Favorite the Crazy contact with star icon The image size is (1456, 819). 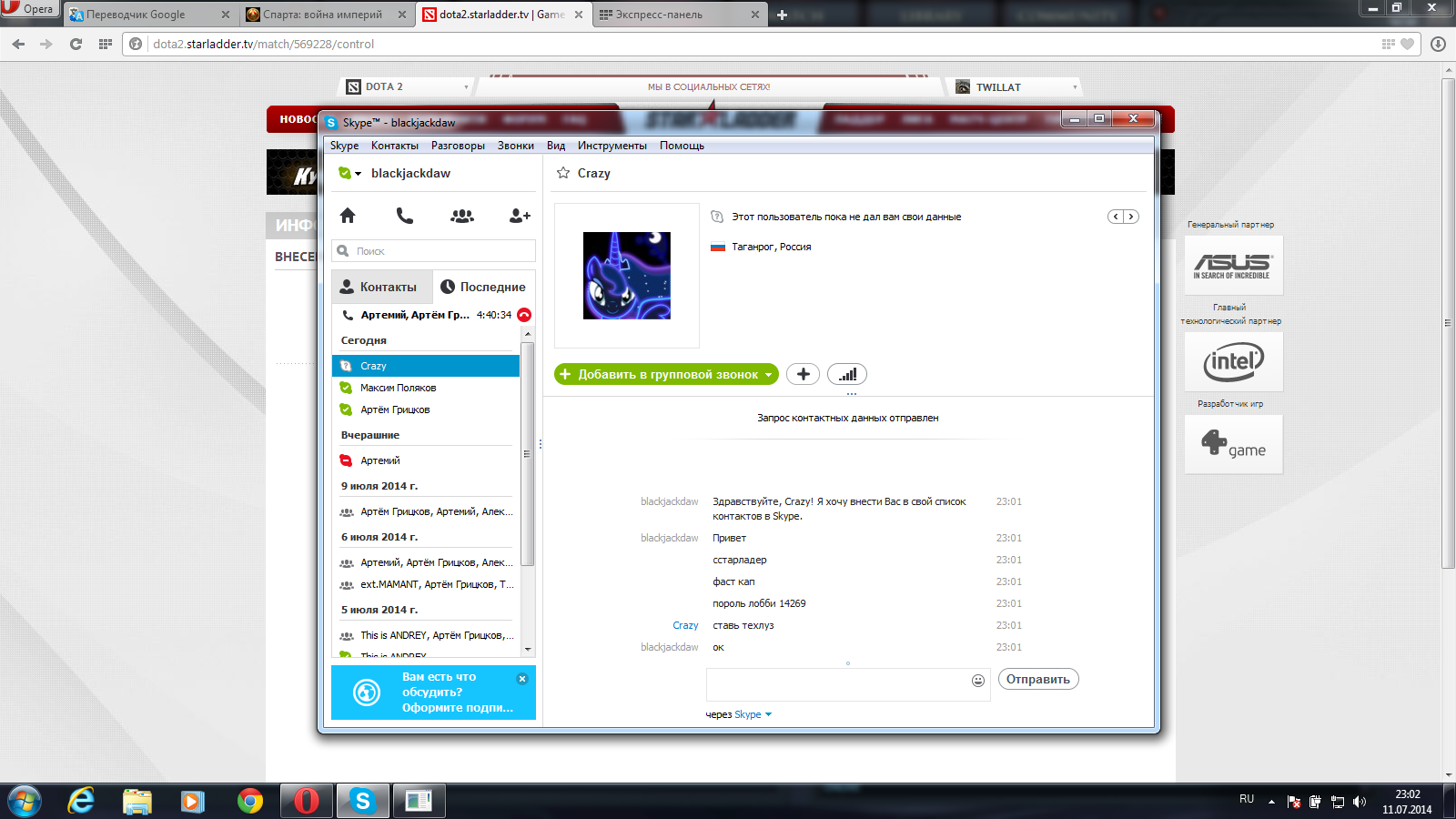(563, 173)
